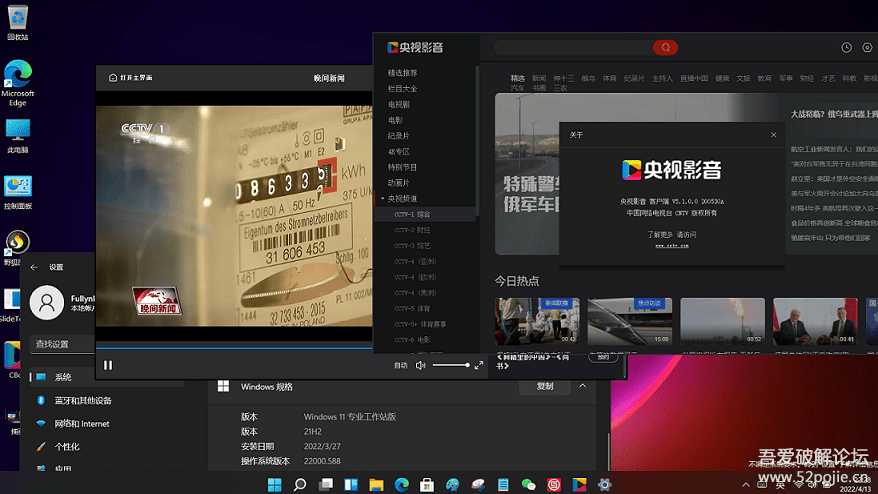Open Task View on the taskbar
Screen dimensions: 878x494
pyautogui.click(x=326, y=484)
